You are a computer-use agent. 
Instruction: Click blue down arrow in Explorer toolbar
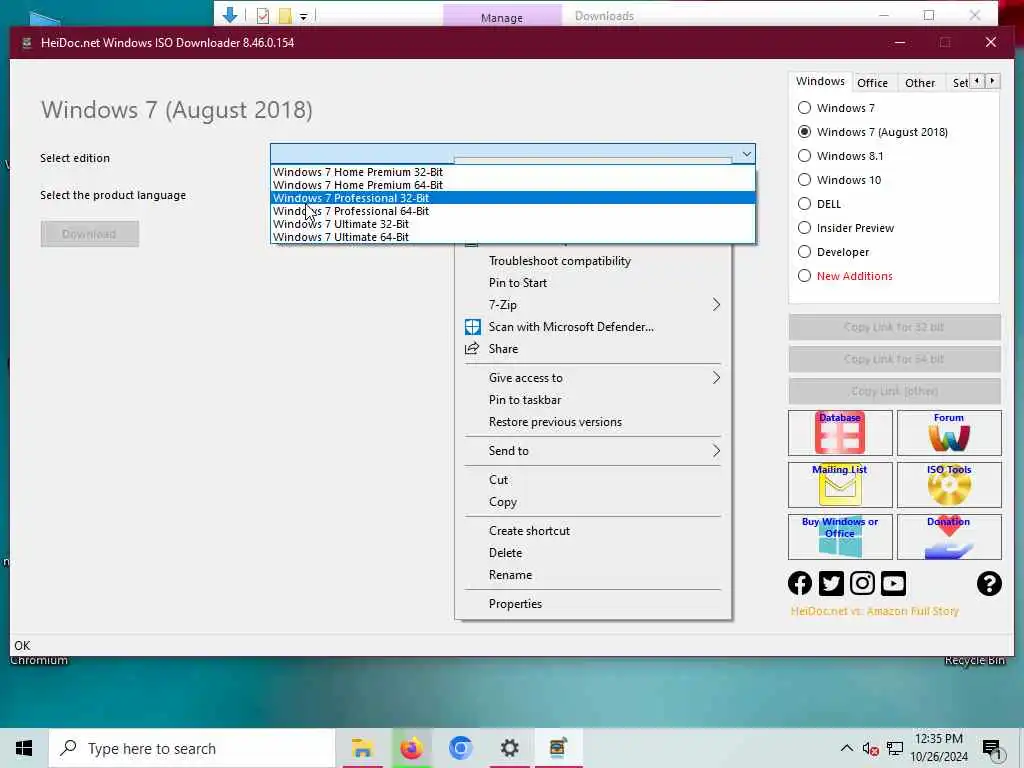pyautogui.click(x=230, y=14)
